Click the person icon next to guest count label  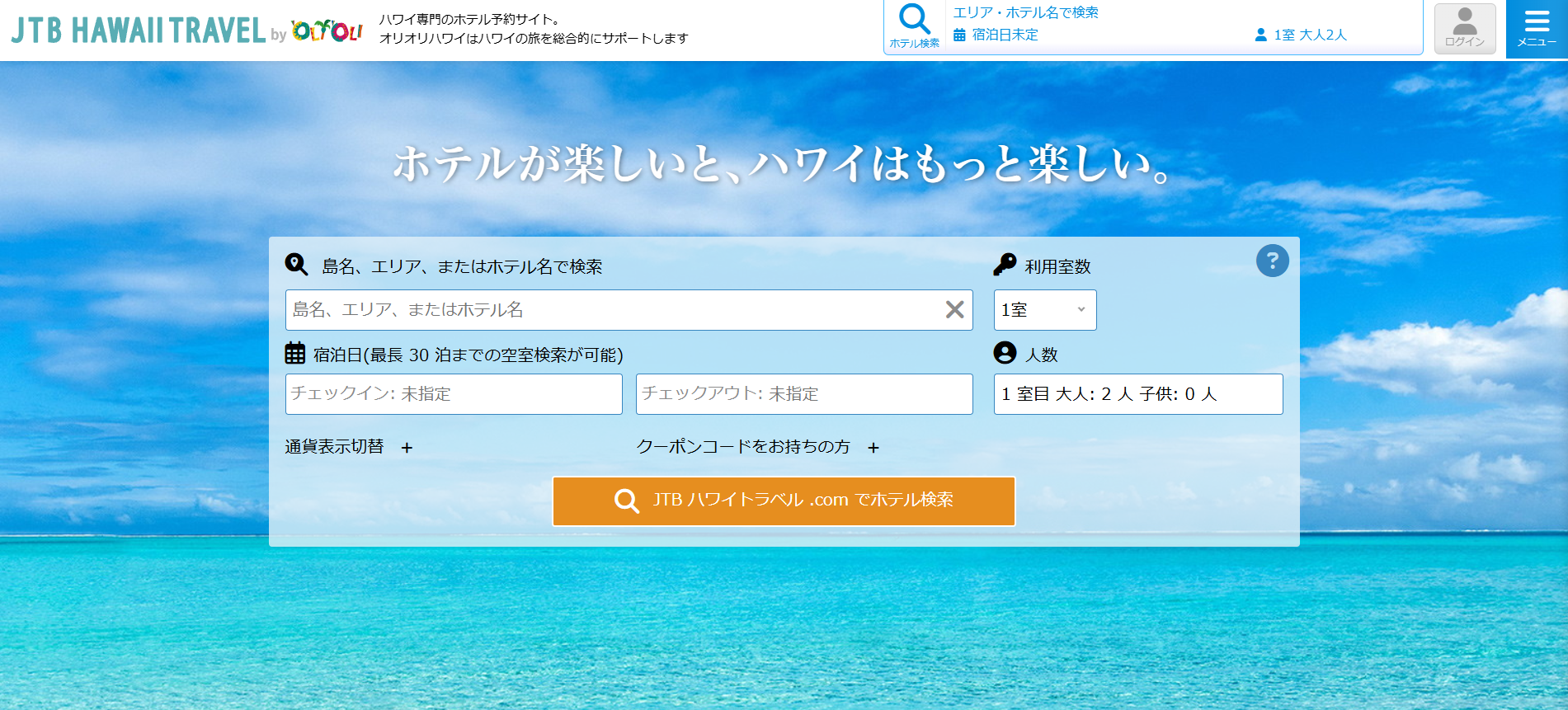(x=1005, y=354)
